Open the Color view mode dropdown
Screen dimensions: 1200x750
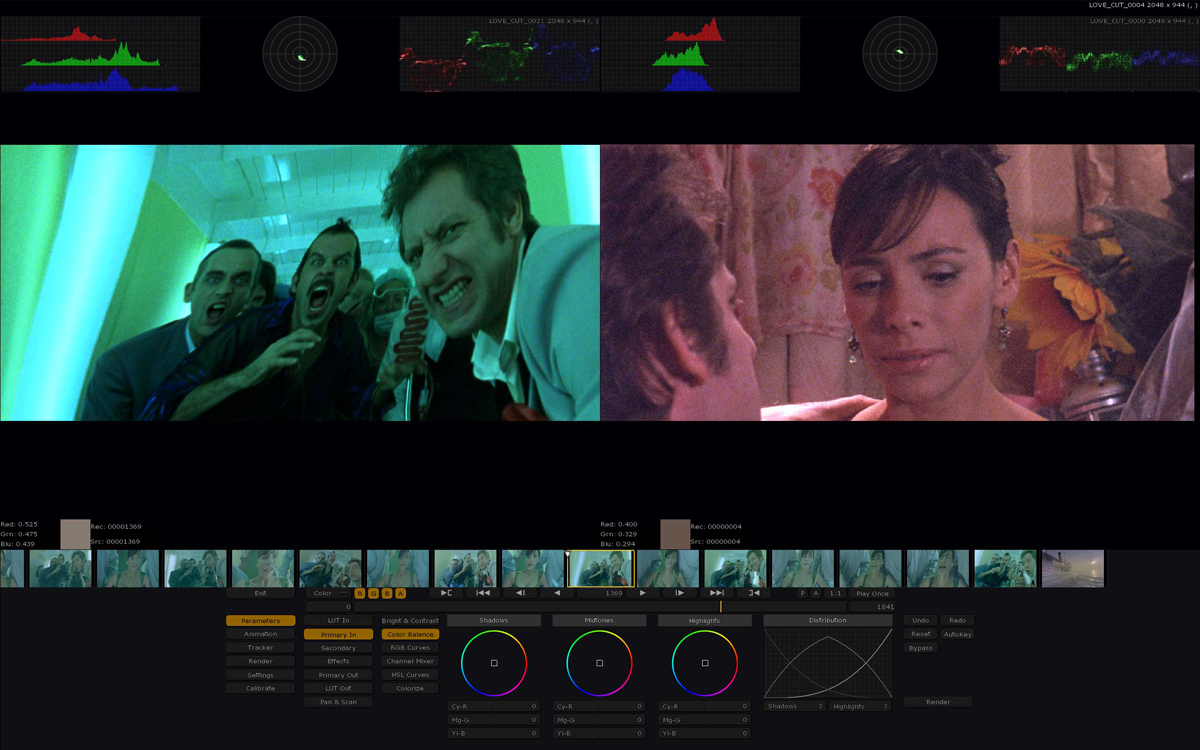(x=328, y=593)
